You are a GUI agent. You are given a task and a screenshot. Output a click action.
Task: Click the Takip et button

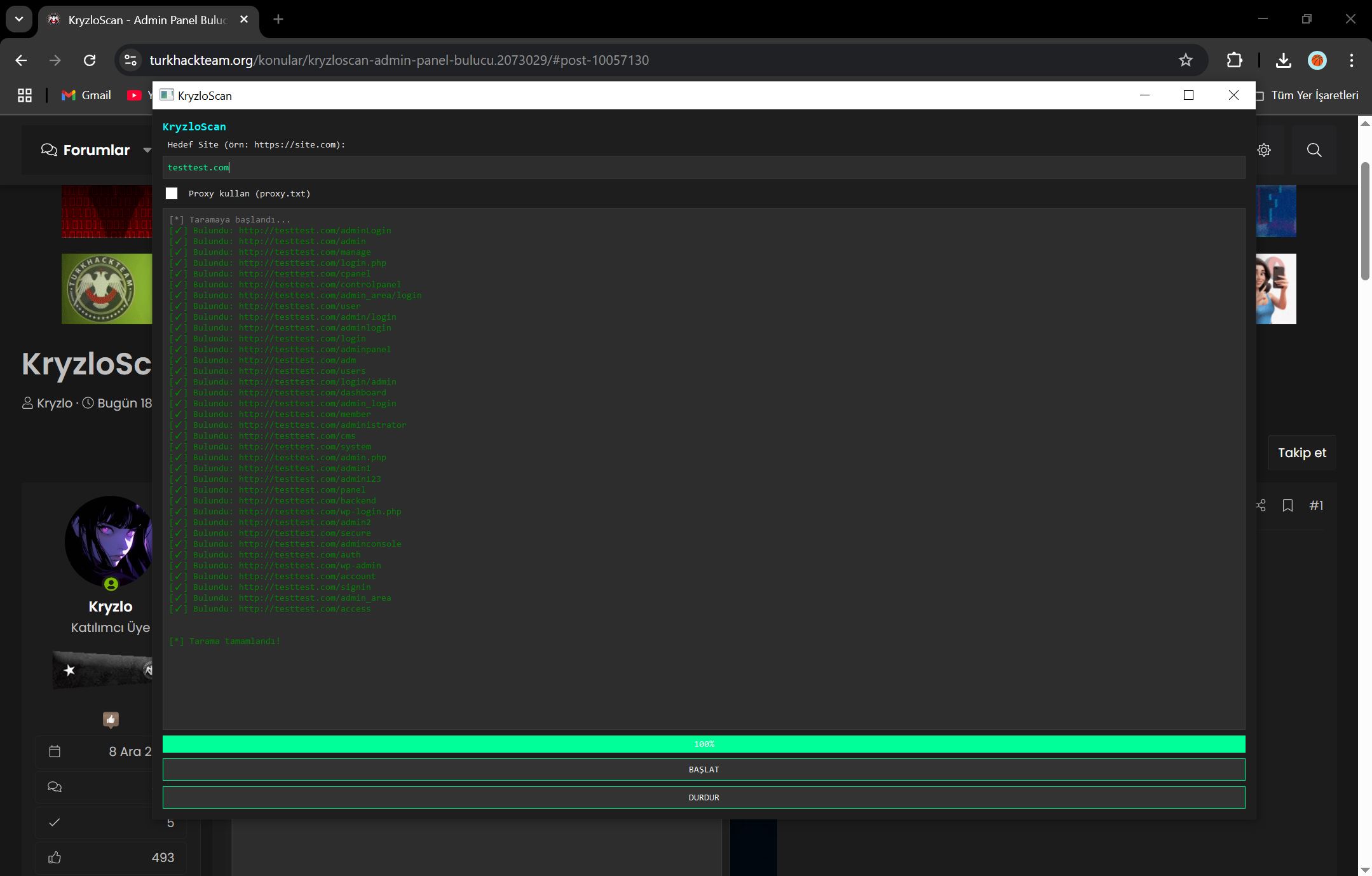pos(1302,453)
